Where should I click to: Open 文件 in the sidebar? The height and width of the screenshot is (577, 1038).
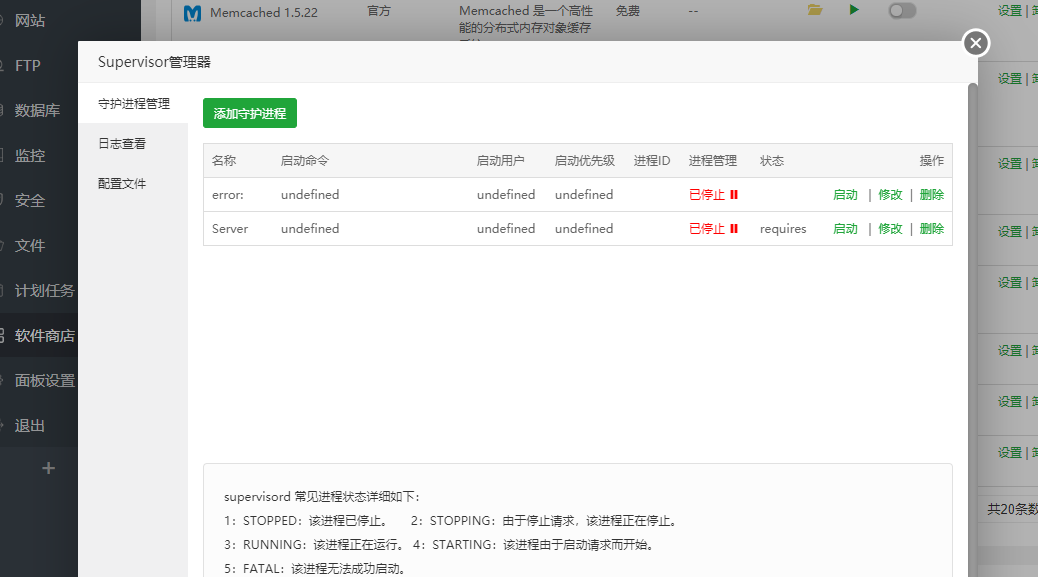tap(30, 245)
